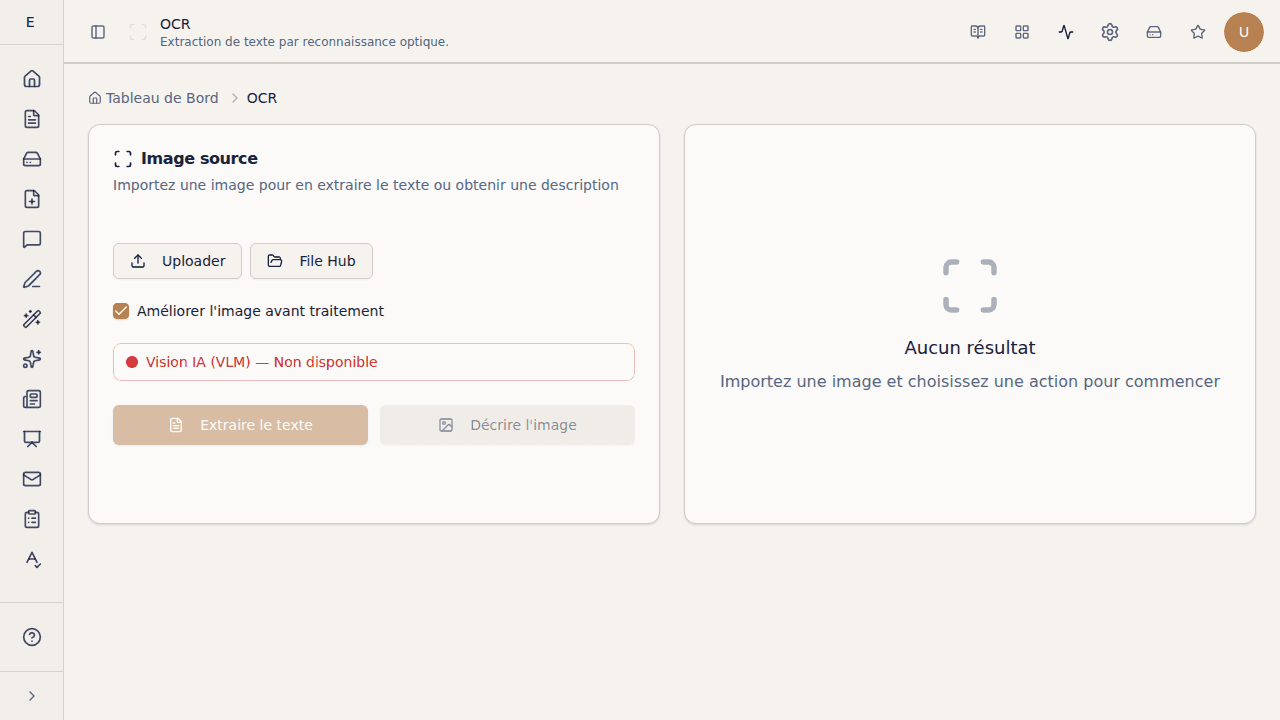Open the open-book icon in top bar
Image resolution: width=1280 pixels, height=720 pixels.
point(978,32)
